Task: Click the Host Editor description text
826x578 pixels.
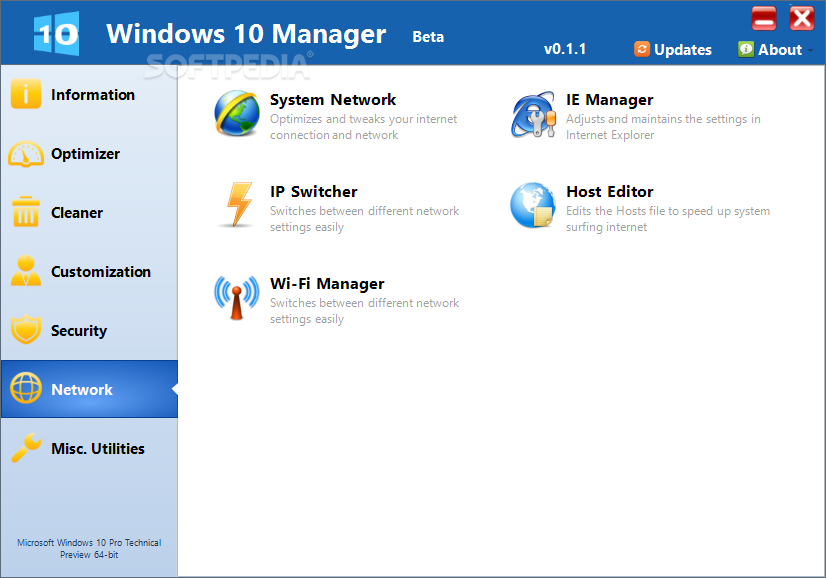Action: [668, 219]
